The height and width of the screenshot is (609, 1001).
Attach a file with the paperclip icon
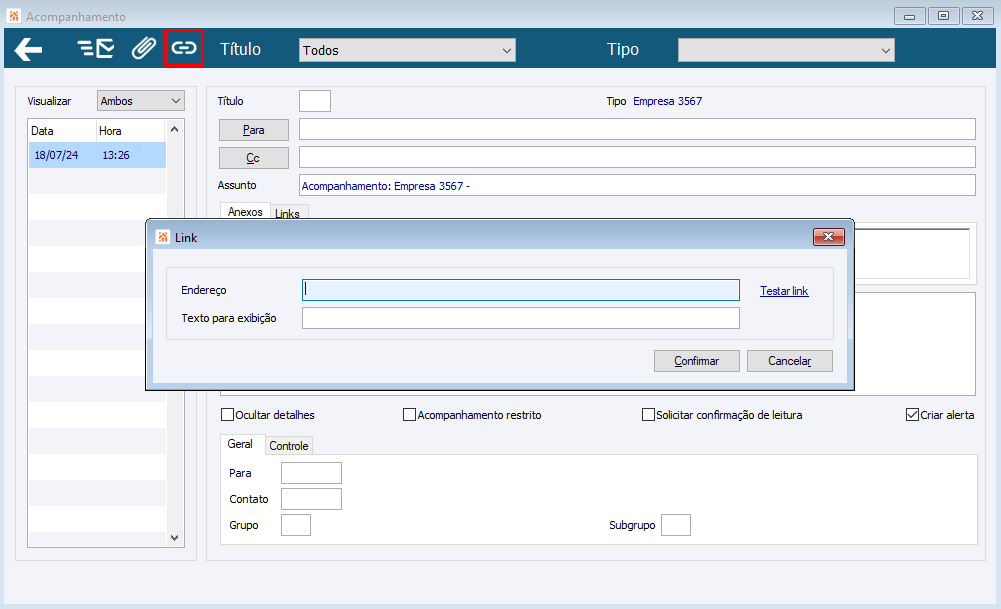144,49
